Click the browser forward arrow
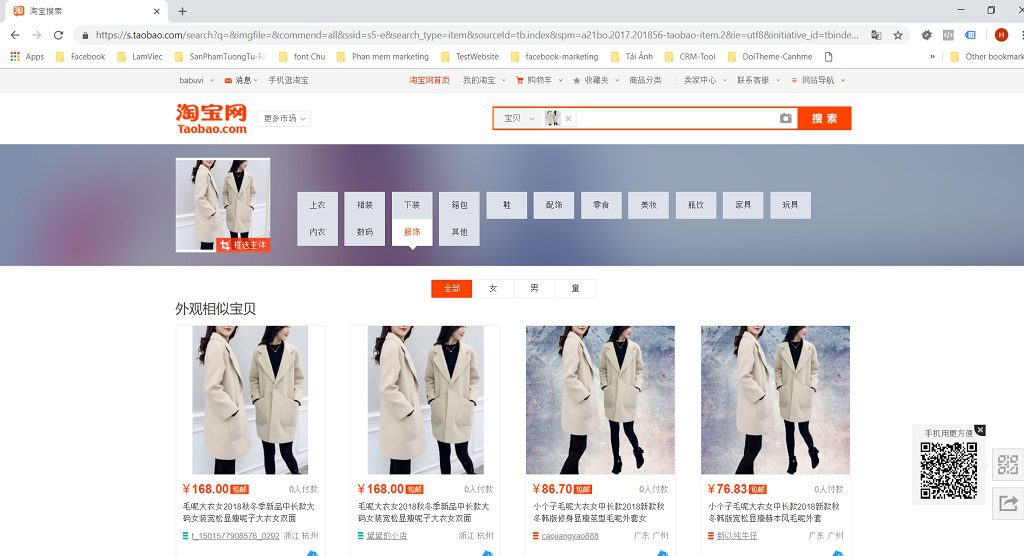 pyautogui.click(x=37, y=35)
